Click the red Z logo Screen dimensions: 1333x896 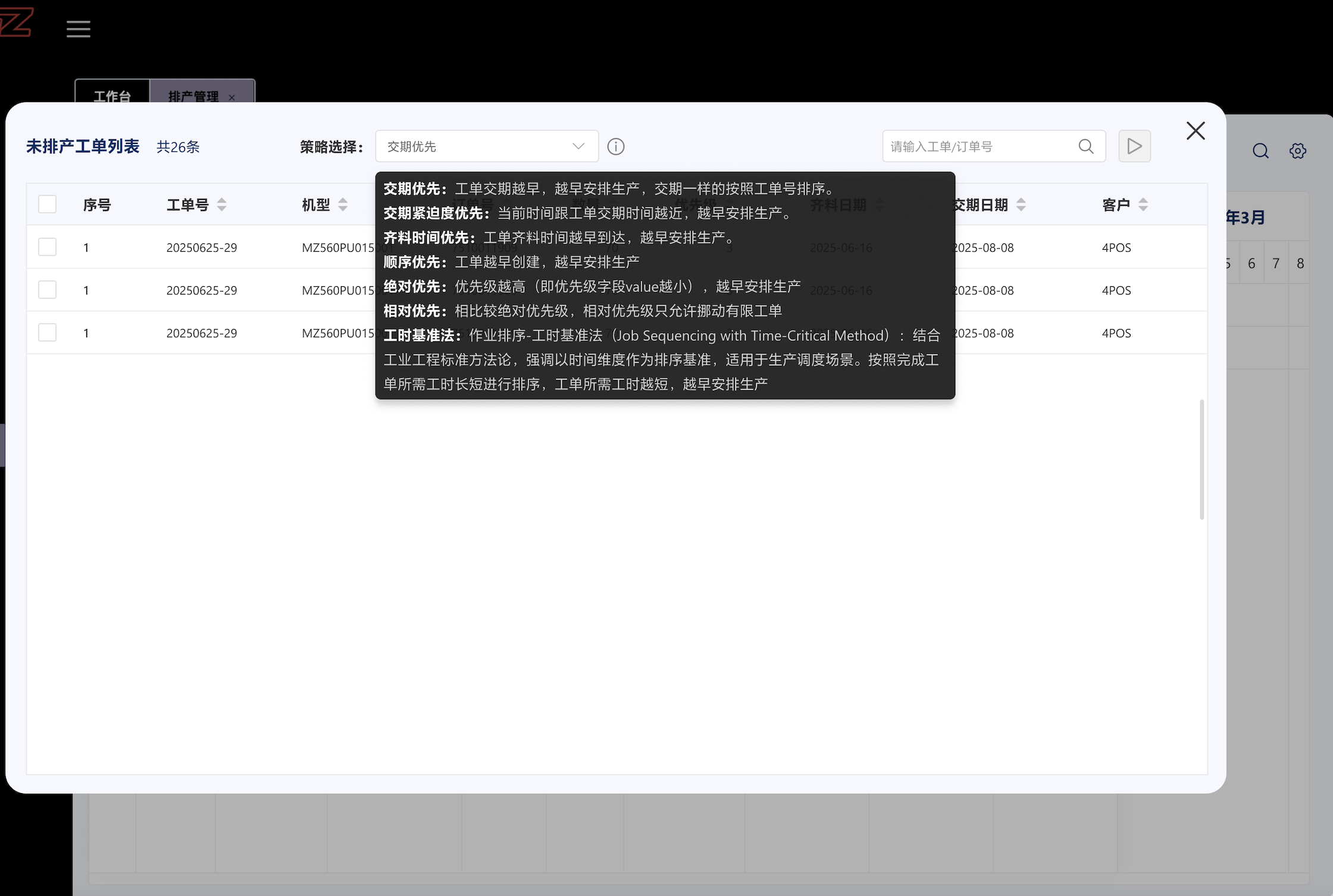pyautogui.click(x=16, y=23)
